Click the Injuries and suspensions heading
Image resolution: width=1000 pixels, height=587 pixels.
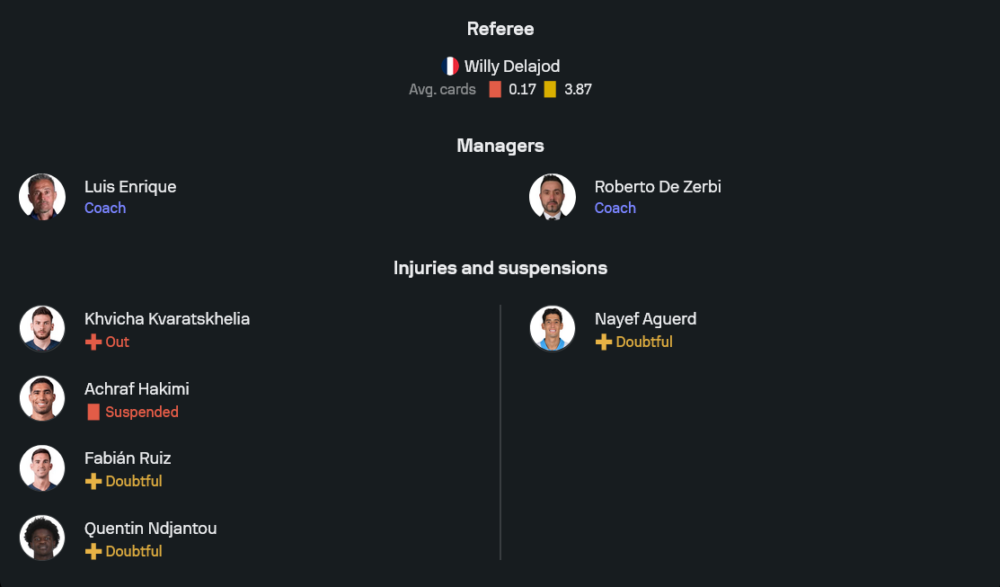click(500, 268)
